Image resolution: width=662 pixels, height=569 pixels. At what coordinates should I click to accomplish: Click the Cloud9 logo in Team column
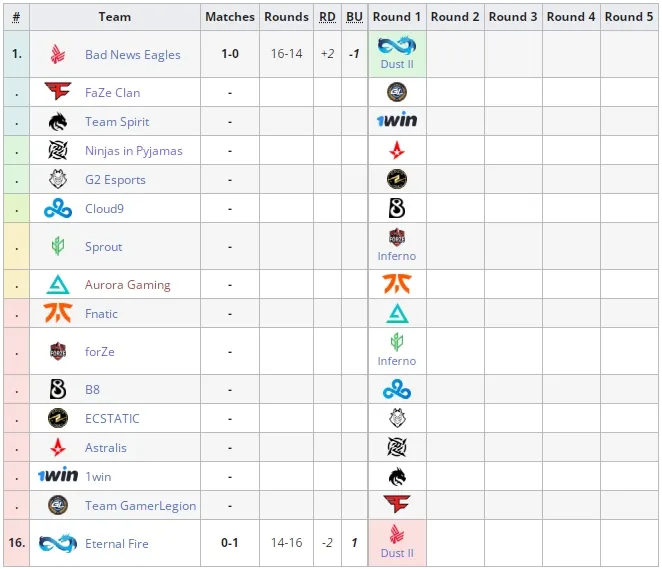(58, 209)
